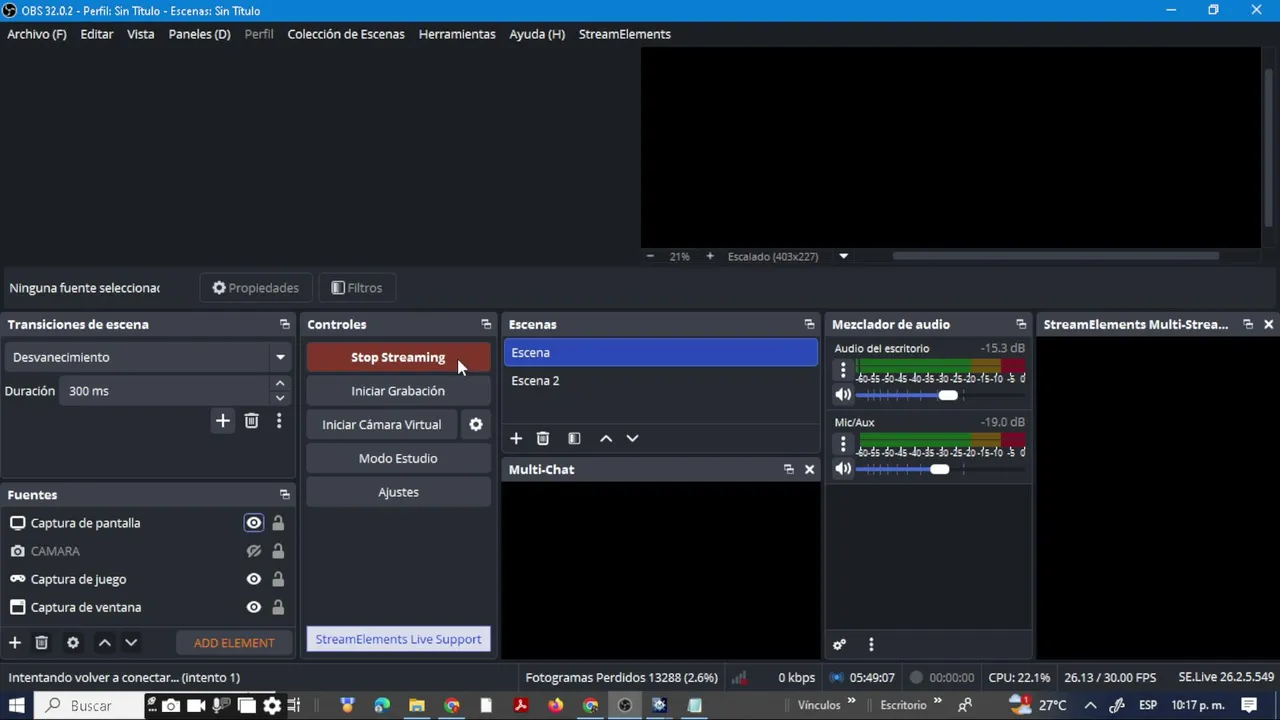Open Mic/Aux three-dot options menu
The height and width of the screenshot is (720, 1280).
click(x=843, y=444)
